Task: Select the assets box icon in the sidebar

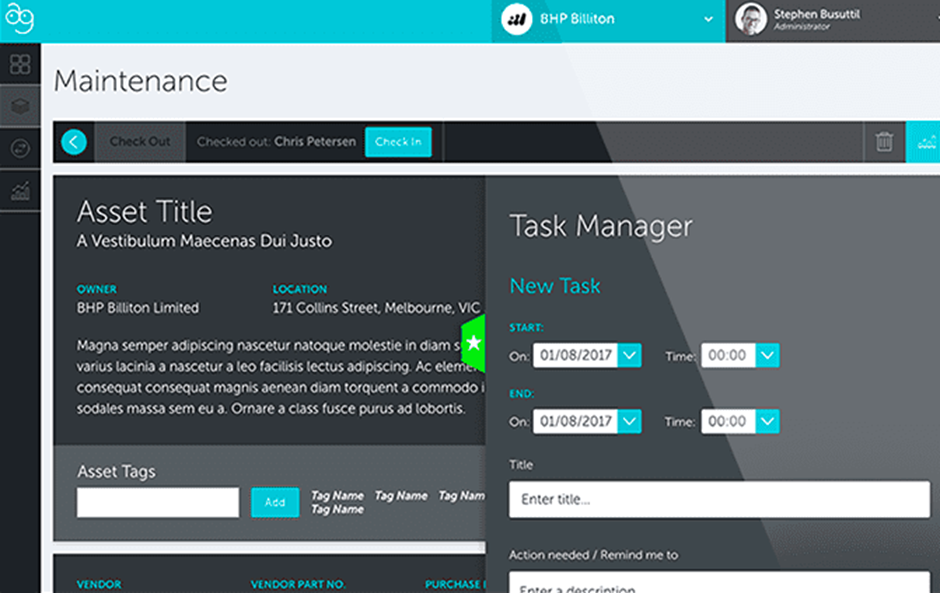Action: point(20,106)
